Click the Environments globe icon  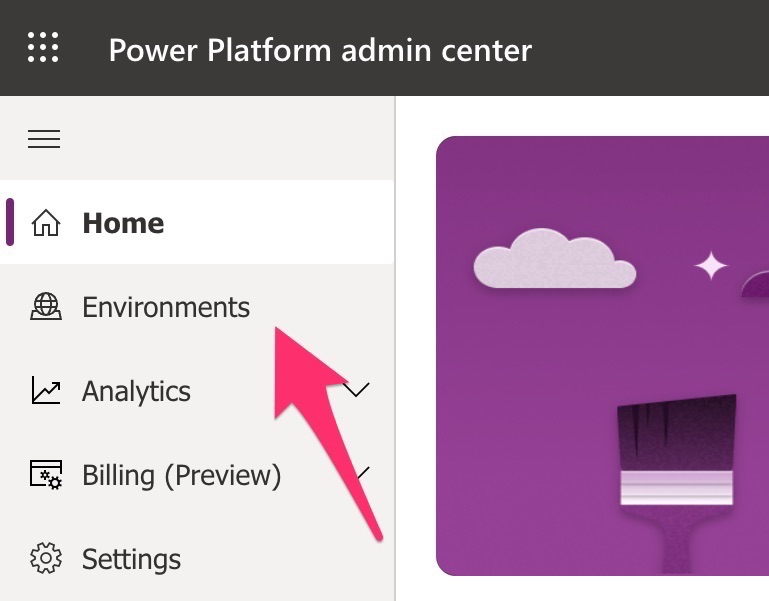tap(46, 307)
